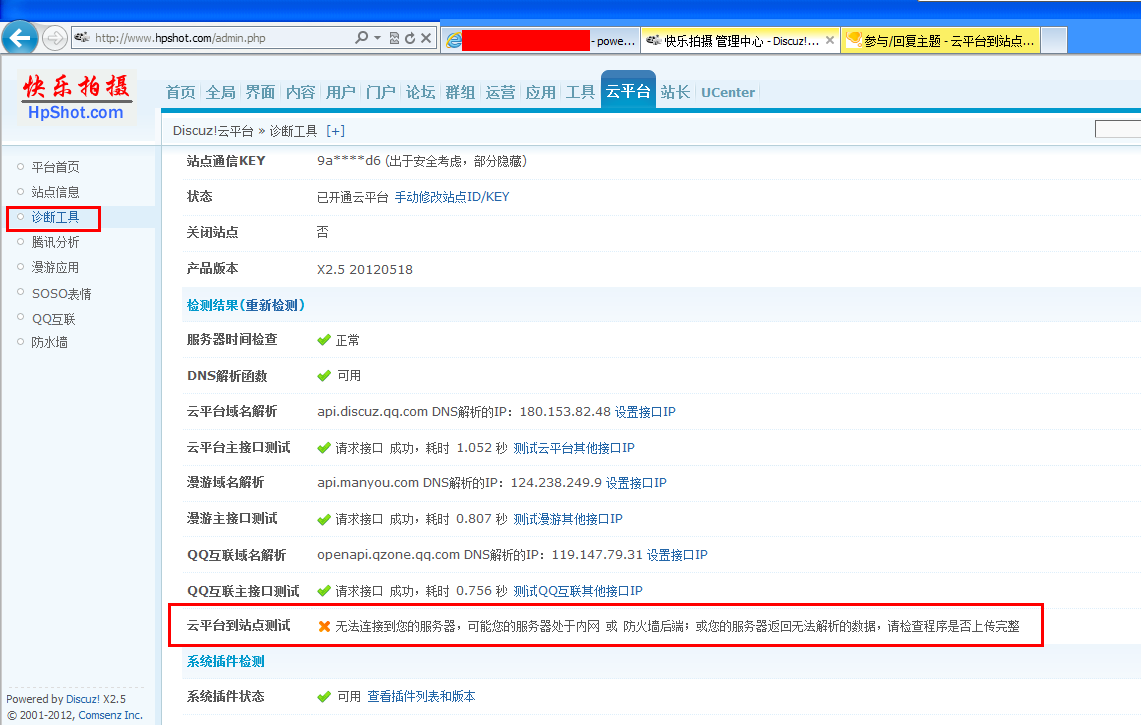Image resolution: width=1141 pixels, height=725 pixels.
Task: Open the 工具 admin menu
Action: [581, 92]
